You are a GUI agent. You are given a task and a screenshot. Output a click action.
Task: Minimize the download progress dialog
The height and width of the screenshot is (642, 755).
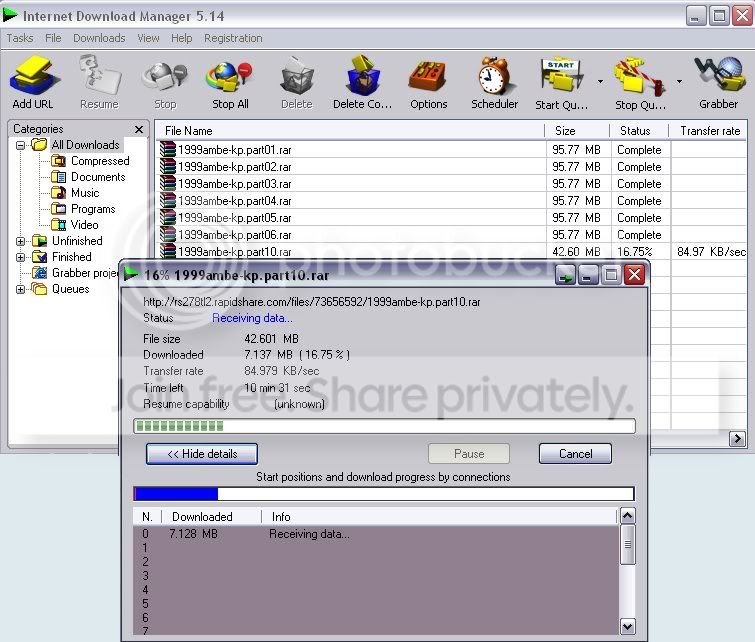click(x=587, y=275)
